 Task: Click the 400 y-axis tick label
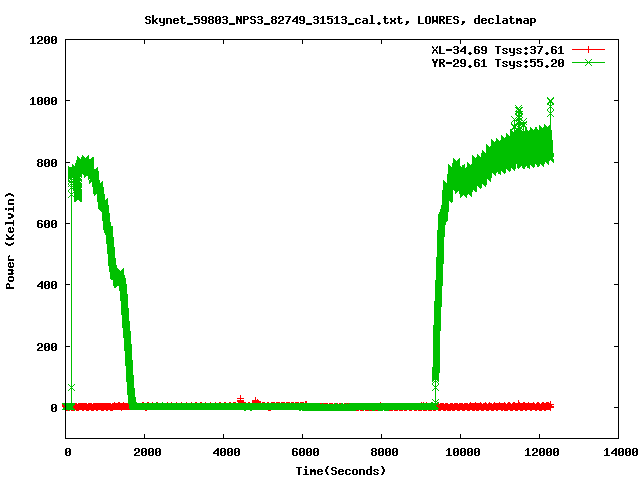point(47,285)
